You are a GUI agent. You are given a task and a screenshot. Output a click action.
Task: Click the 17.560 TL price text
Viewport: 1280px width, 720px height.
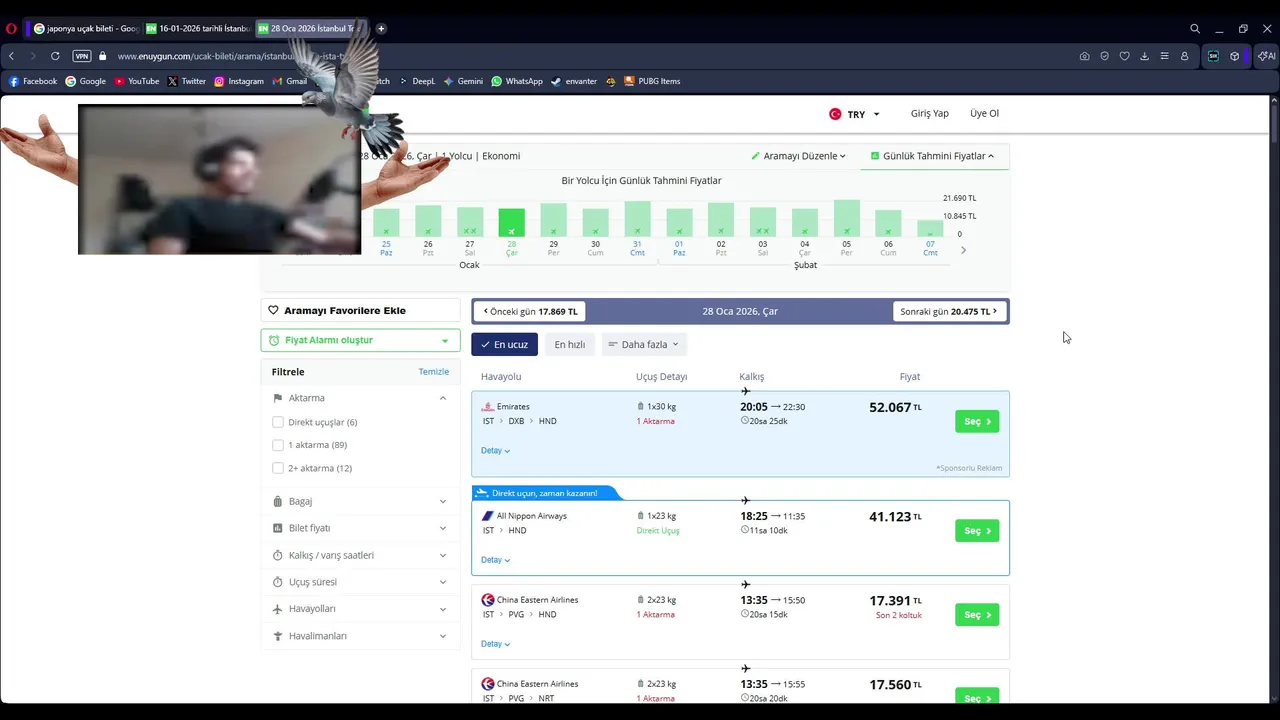click(895, 685)
